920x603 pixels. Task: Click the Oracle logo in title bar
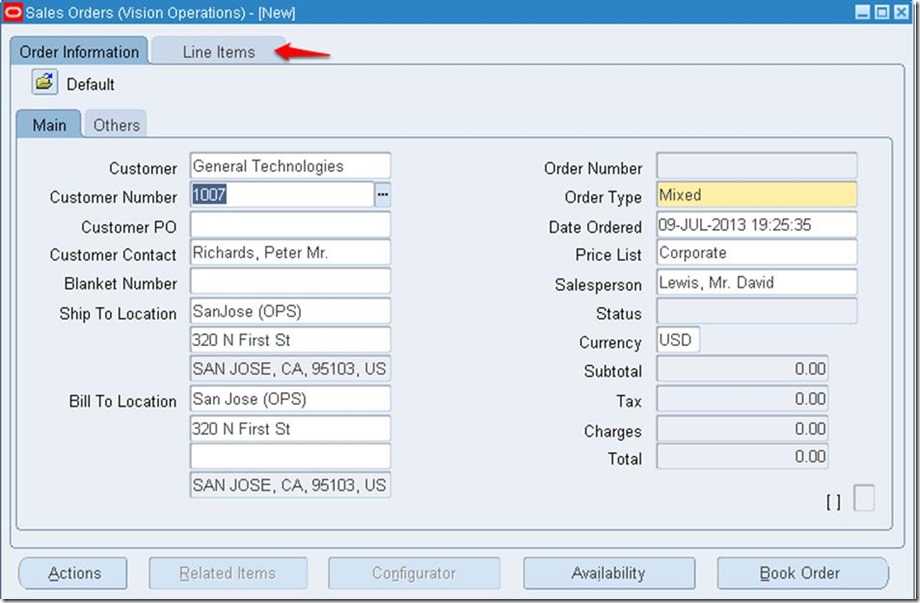click(x=13, y=12)
